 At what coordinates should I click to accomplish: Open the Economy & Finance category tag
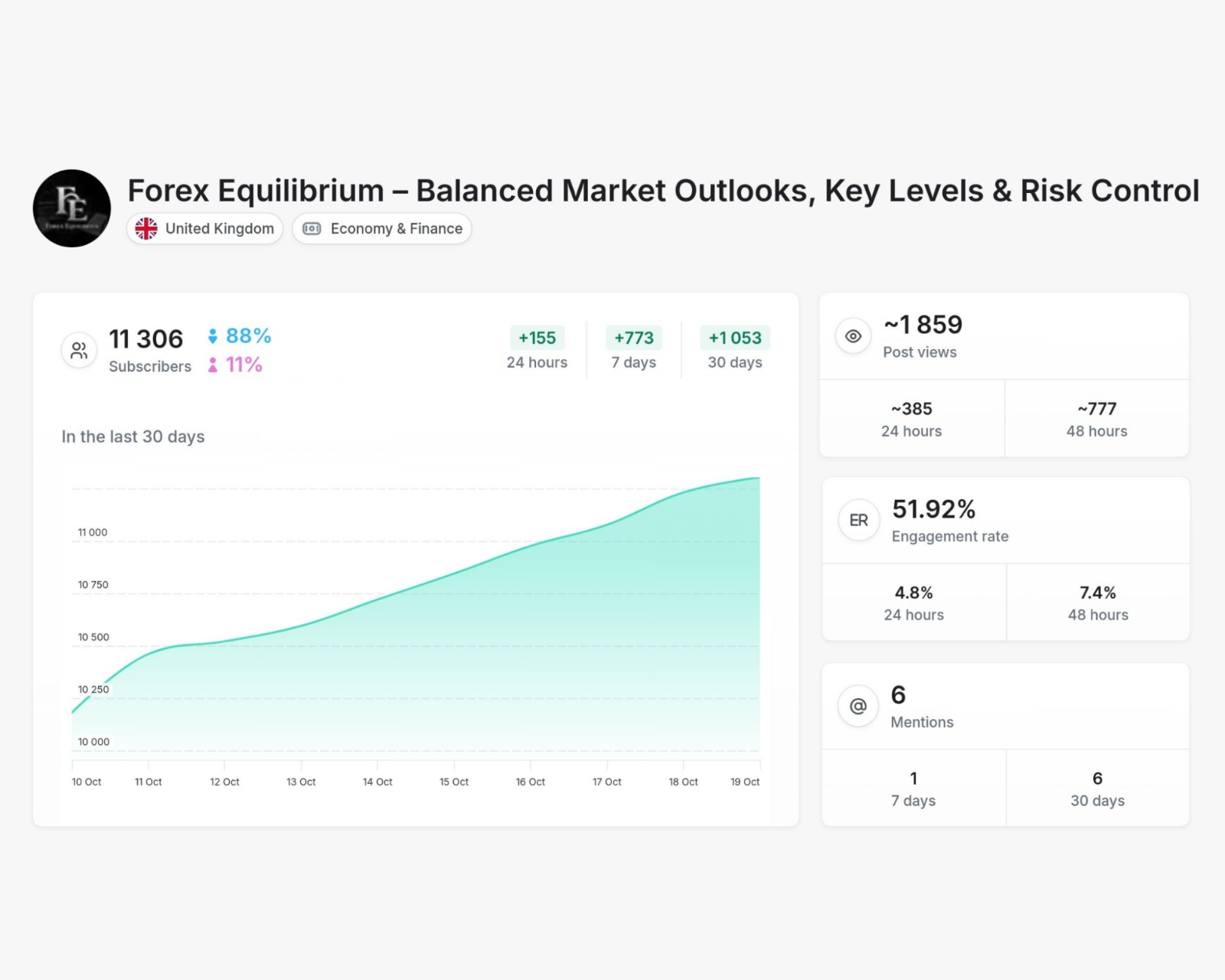(382, 229)
